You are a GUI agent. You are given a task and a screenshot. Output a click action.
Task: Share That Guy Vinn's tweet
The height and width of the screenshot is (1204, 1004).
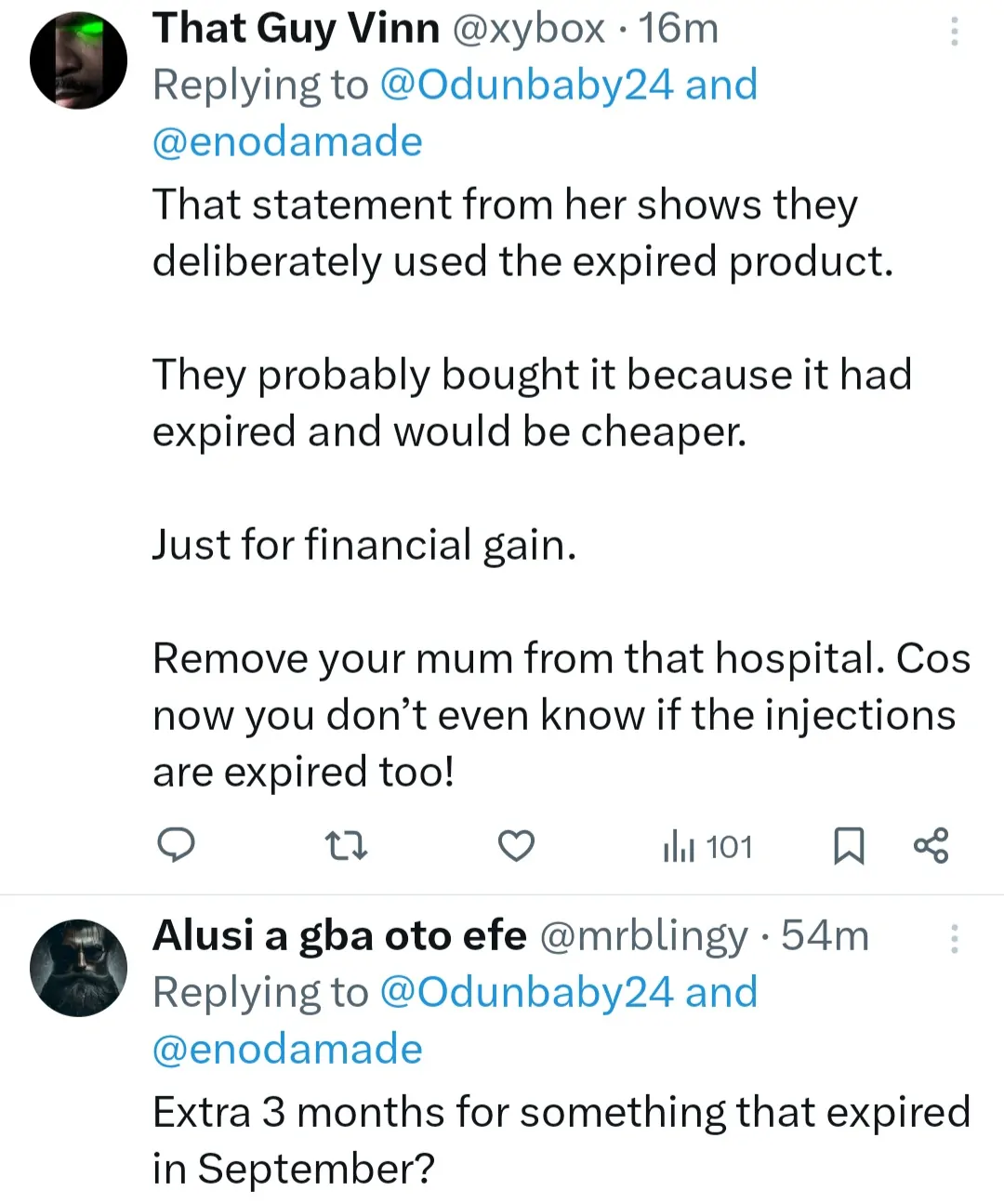click(931, 846)
